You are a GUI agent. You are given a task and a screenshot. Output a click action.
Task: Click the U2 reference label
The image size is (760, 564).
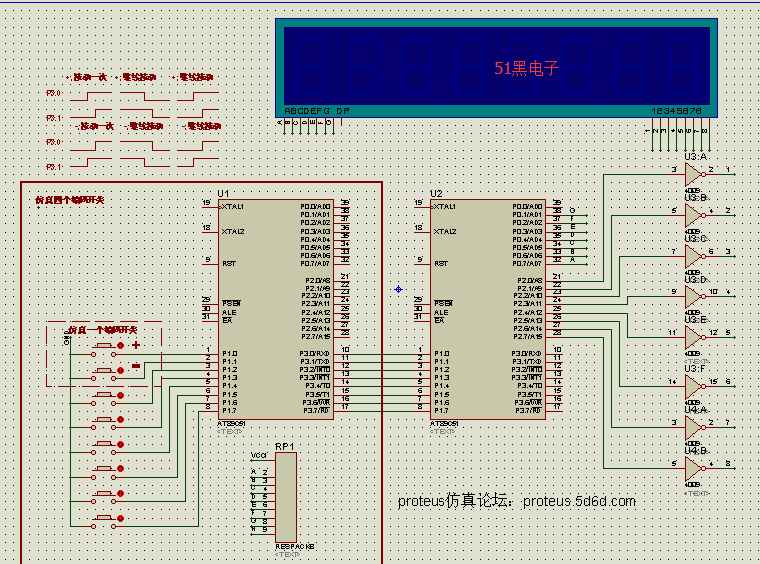click(x=436, y=194)
